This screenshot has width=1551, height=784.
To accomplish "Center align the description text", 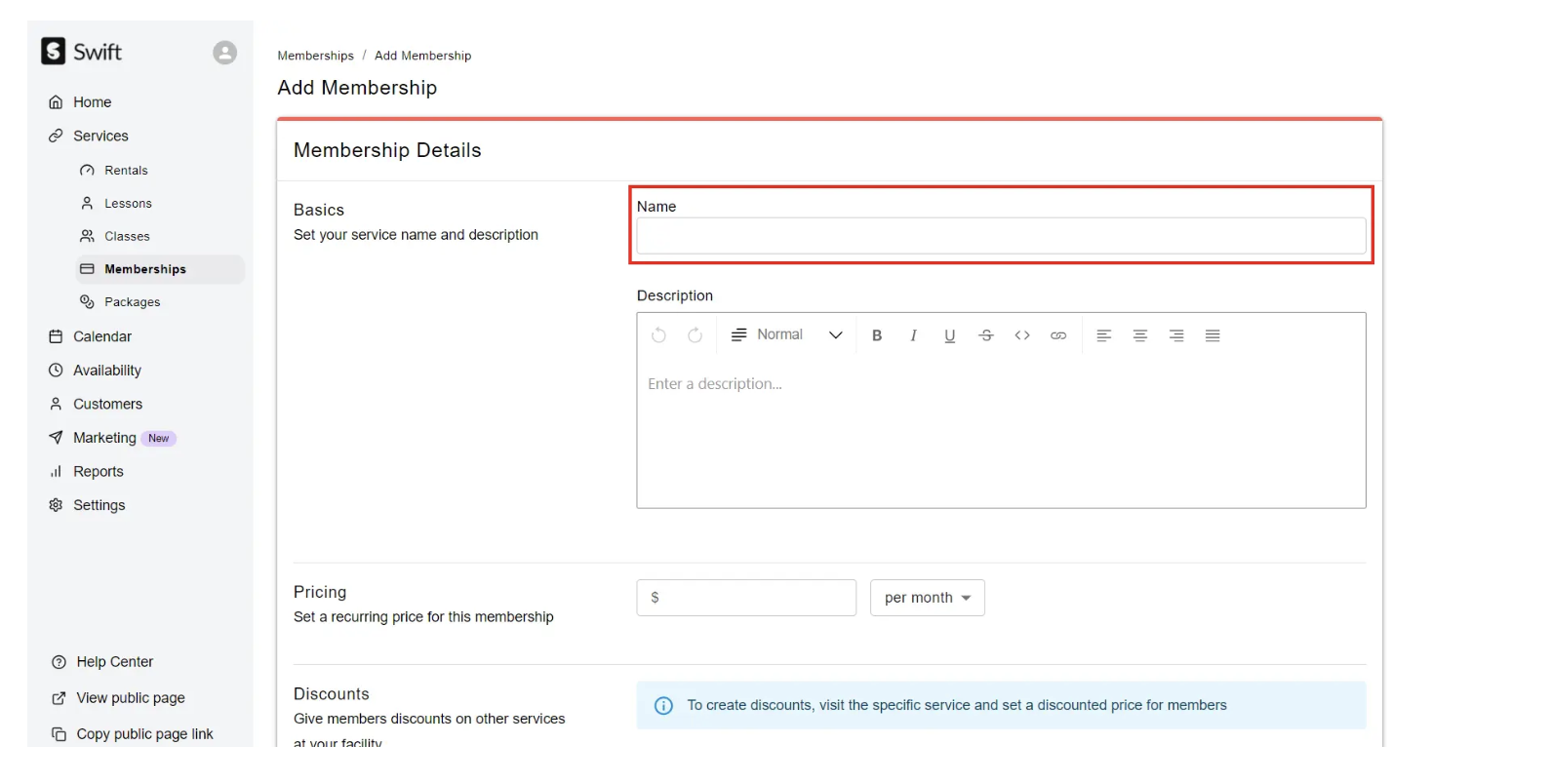I will pos(1139,335).
